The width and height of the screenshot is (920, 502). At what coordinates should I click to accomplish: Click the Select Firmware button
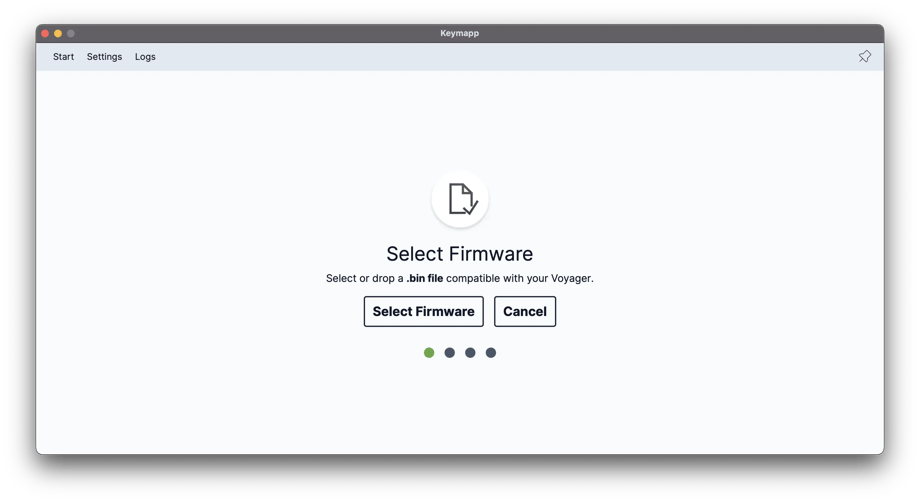(x=424, y=311)
